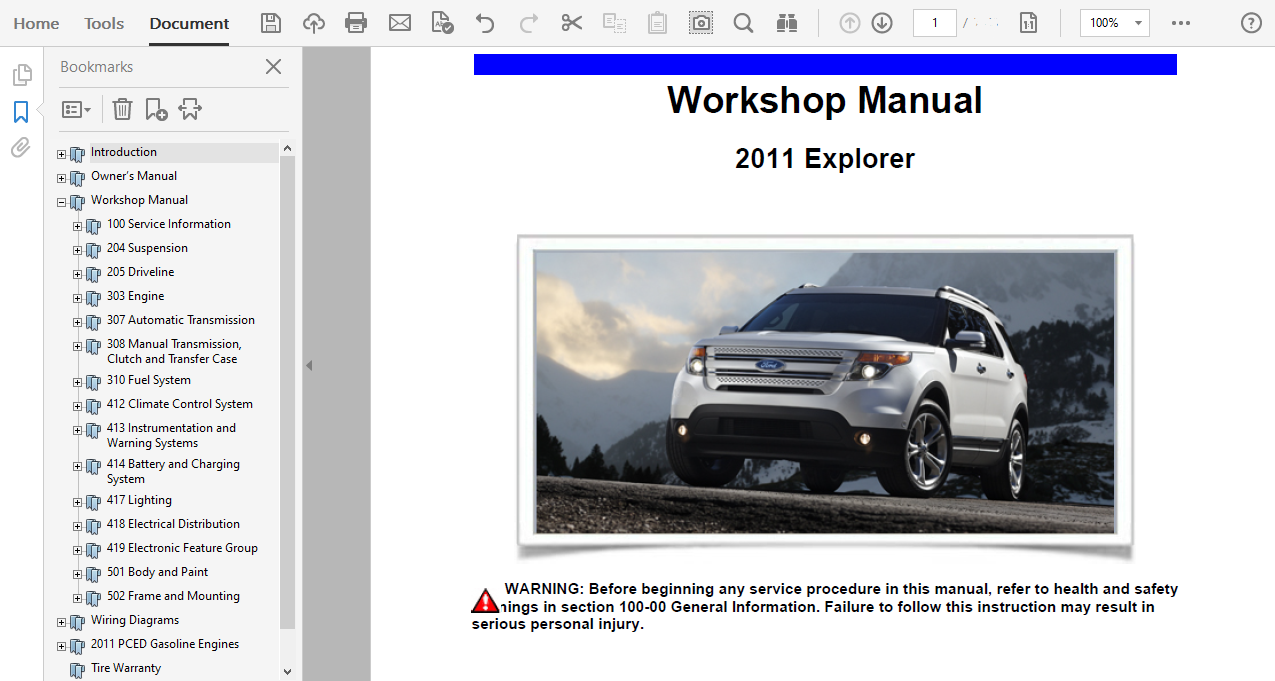Switch to the Tools tab
Screen dimensions: 1275x681
pos(103,22)
